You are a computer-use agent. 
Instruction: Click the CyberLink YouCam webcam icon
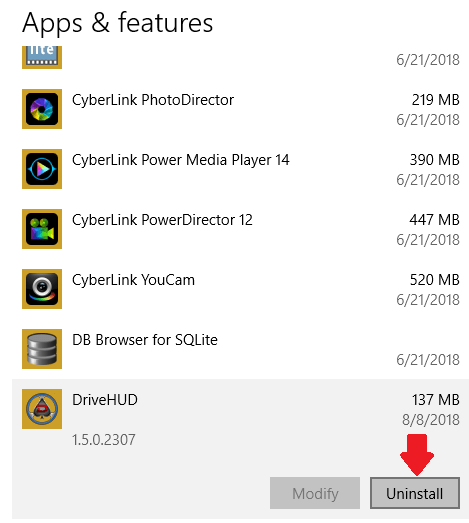pyautogui.click(x=42, y=289)
